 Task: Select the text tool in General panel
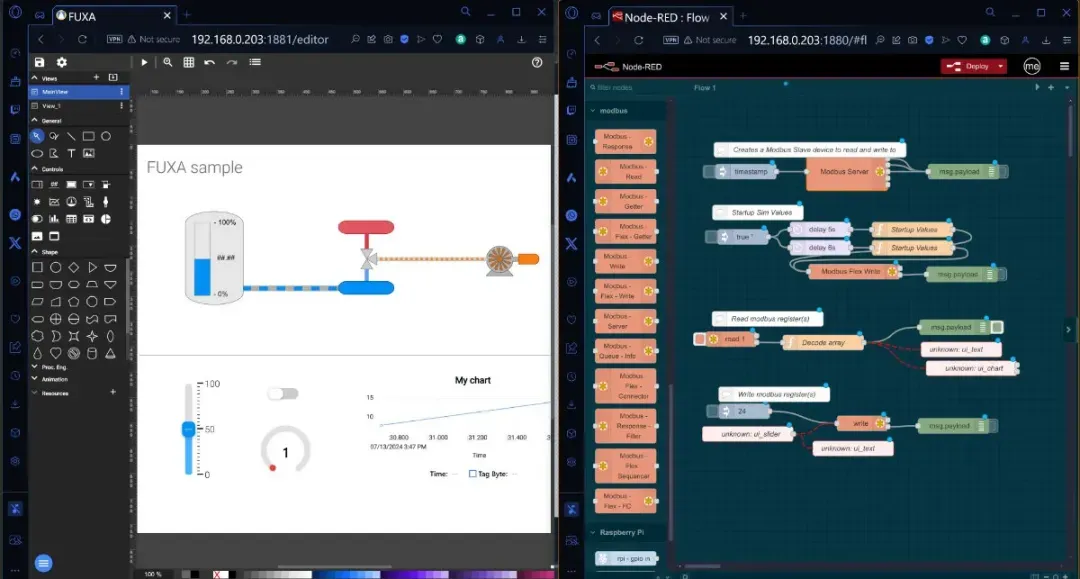(x=71, y=153)
